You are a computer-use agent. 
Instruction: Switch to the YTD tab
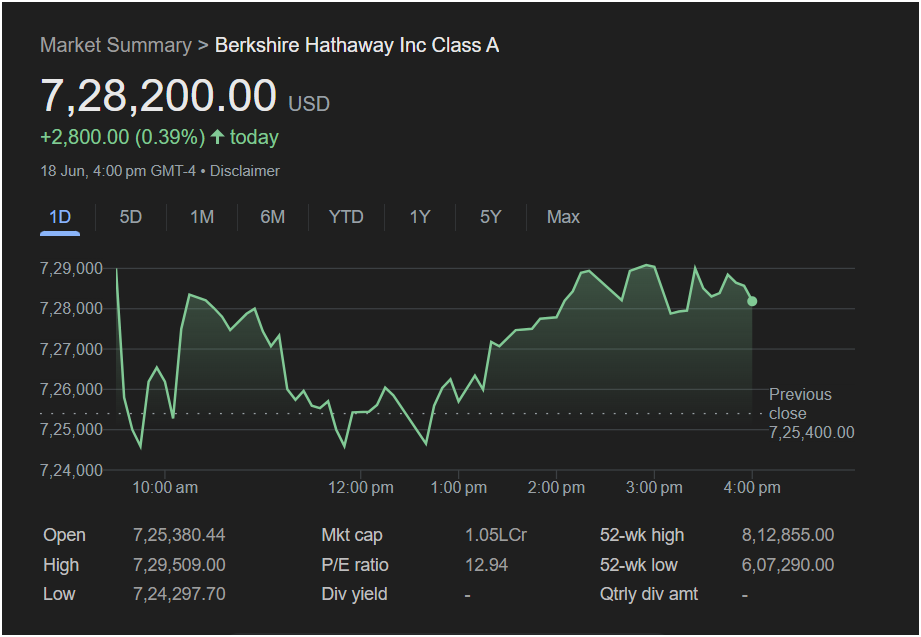(346, 217)
